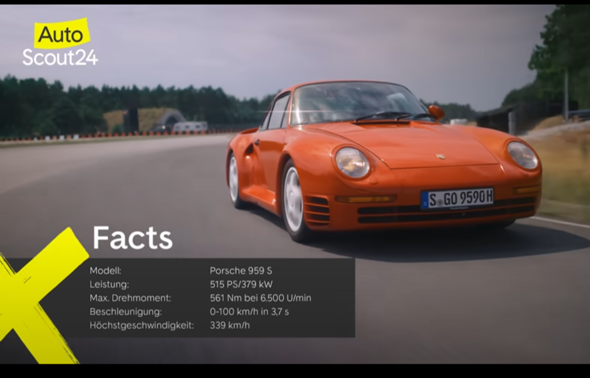Screen dimensions: 590x378
Task: Click the Scout24 logo text
Action: coord(60,58)
